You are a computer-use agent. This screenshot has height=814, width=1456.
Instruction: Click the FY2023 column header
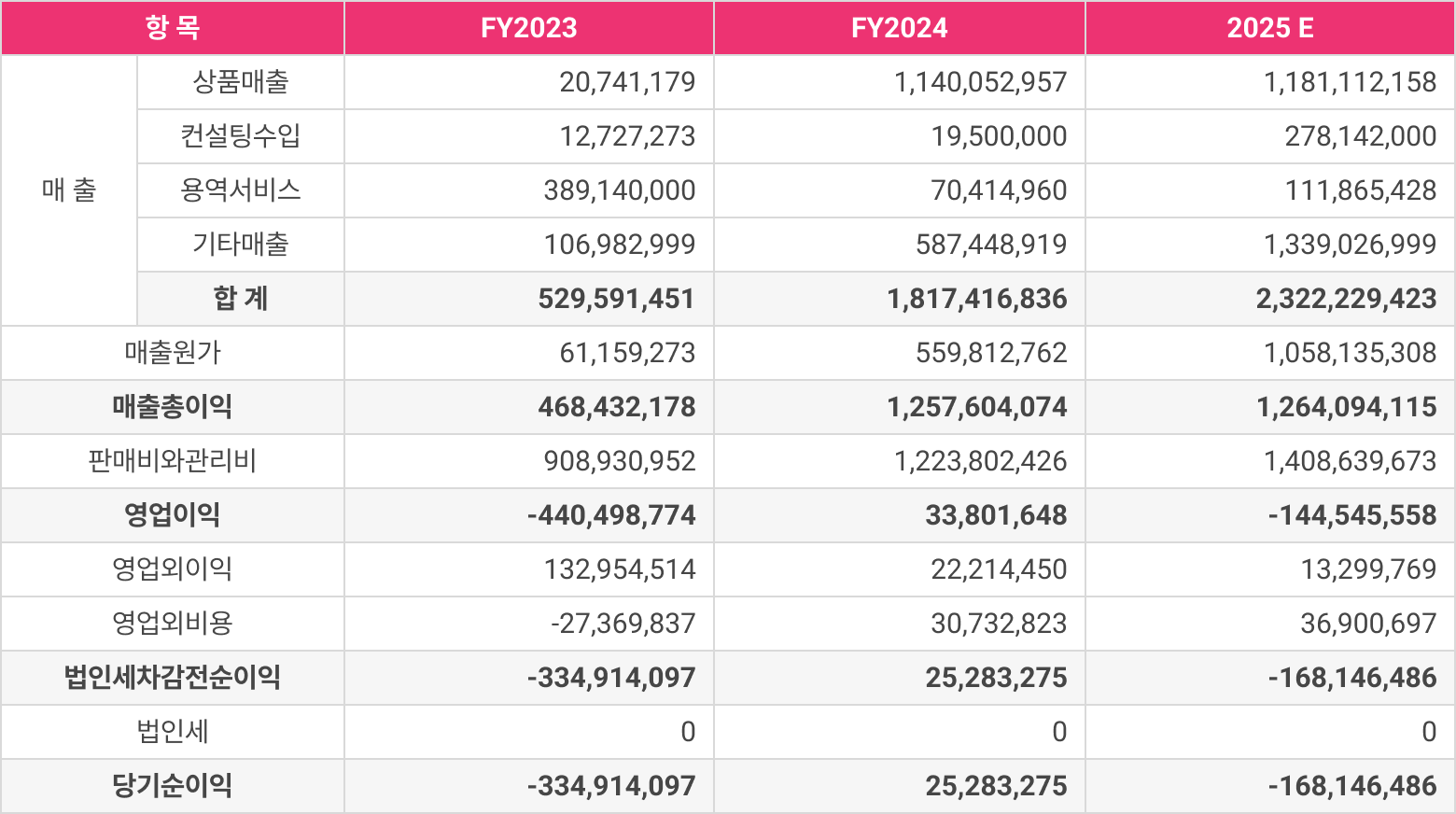[528, 28]
